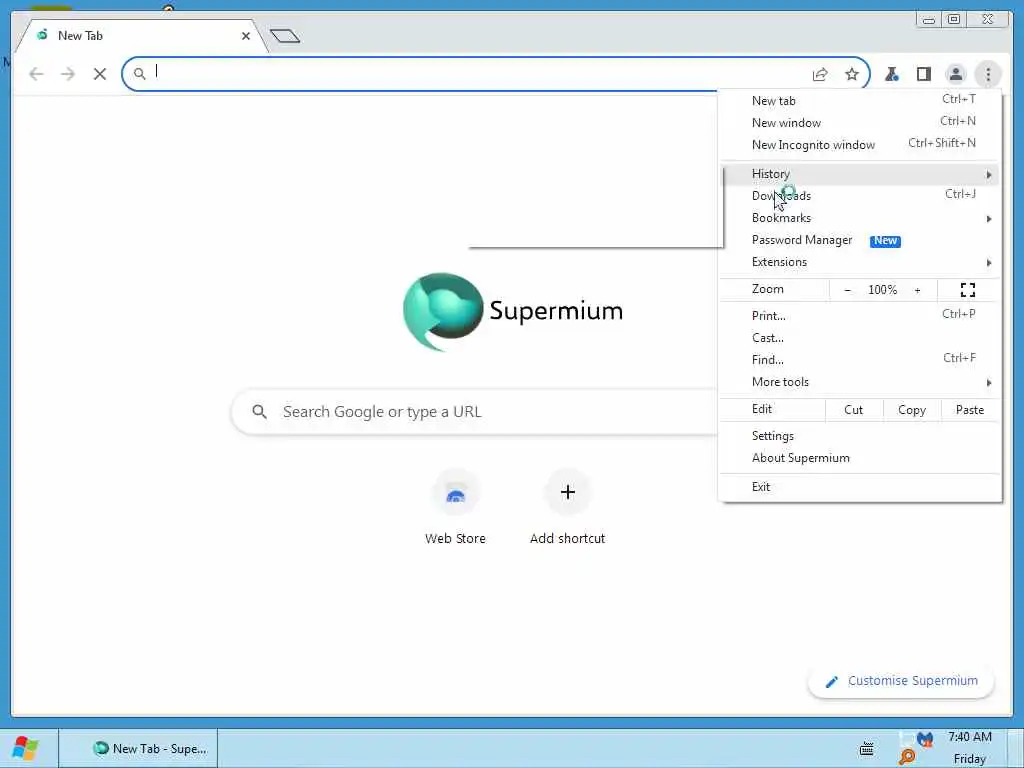Close the New Tab tab
Image resolution: width=1024 pixels, height=768 pixels.
click(246, 36)
